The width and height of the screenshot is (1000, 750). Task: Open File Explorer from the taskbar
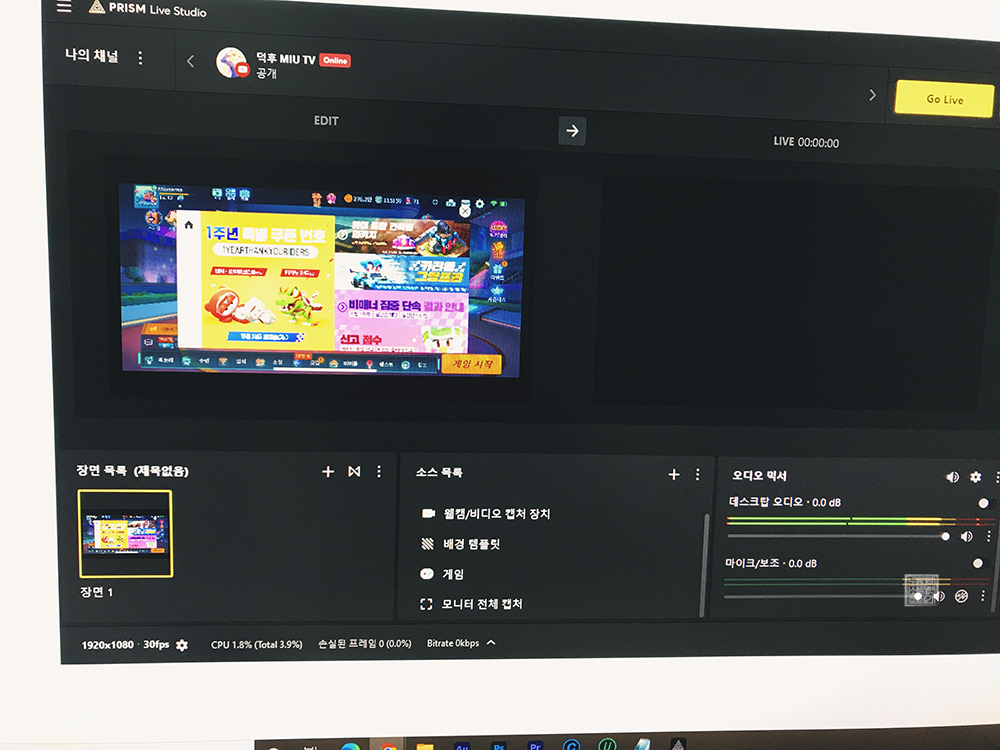tap(425, 745)
